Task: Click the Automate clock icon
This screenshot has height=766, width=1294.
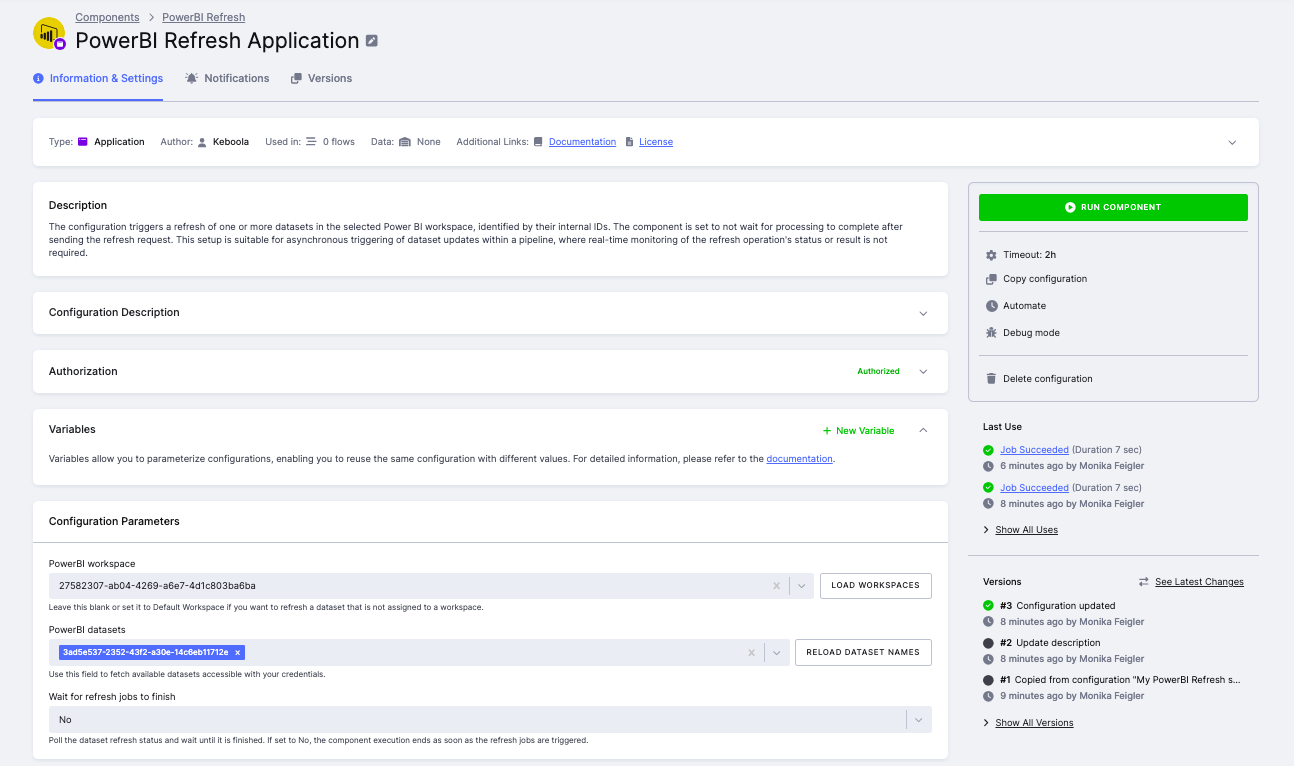Action: click(x=991, y=306)
